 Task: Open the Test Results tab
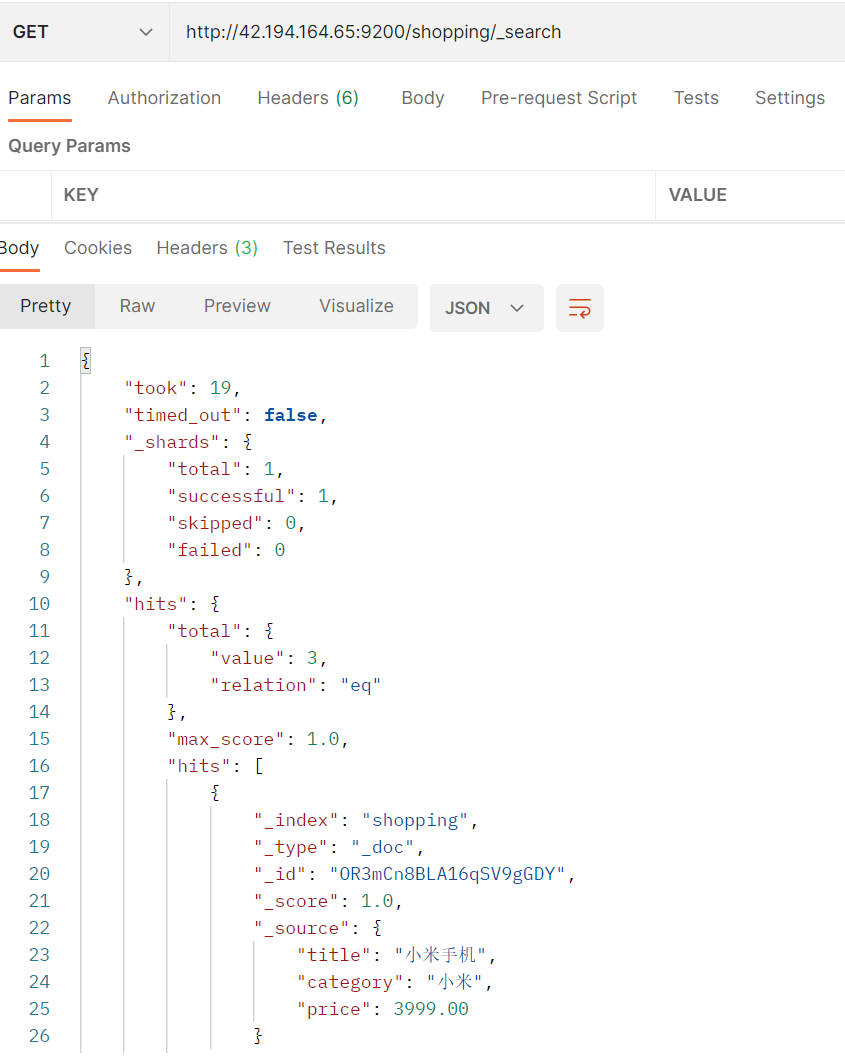coord(334,248)
